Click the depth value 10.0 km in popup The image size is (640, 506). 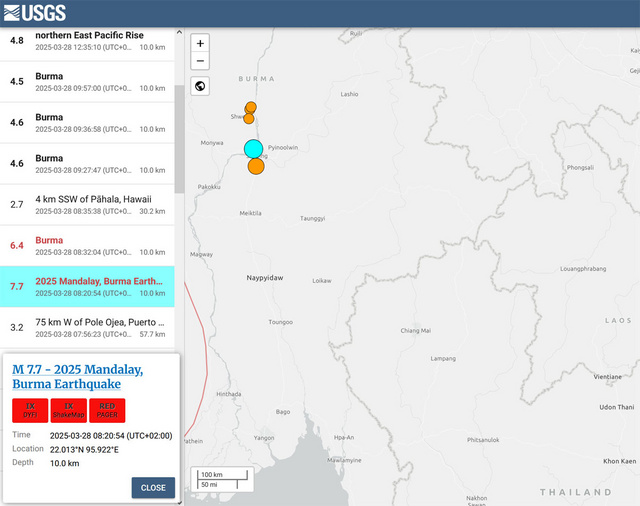tap(64, 463)
